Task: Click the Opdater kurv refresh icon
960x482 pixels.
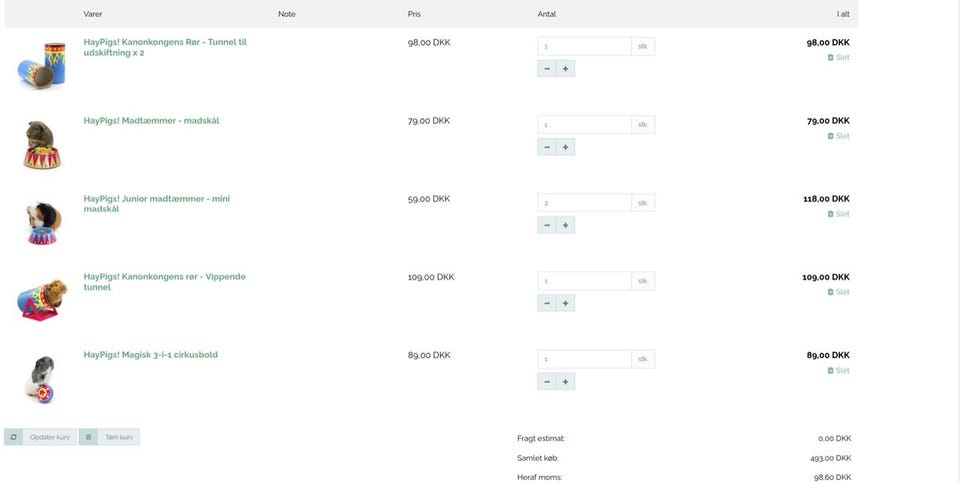Action: [13, 437]
